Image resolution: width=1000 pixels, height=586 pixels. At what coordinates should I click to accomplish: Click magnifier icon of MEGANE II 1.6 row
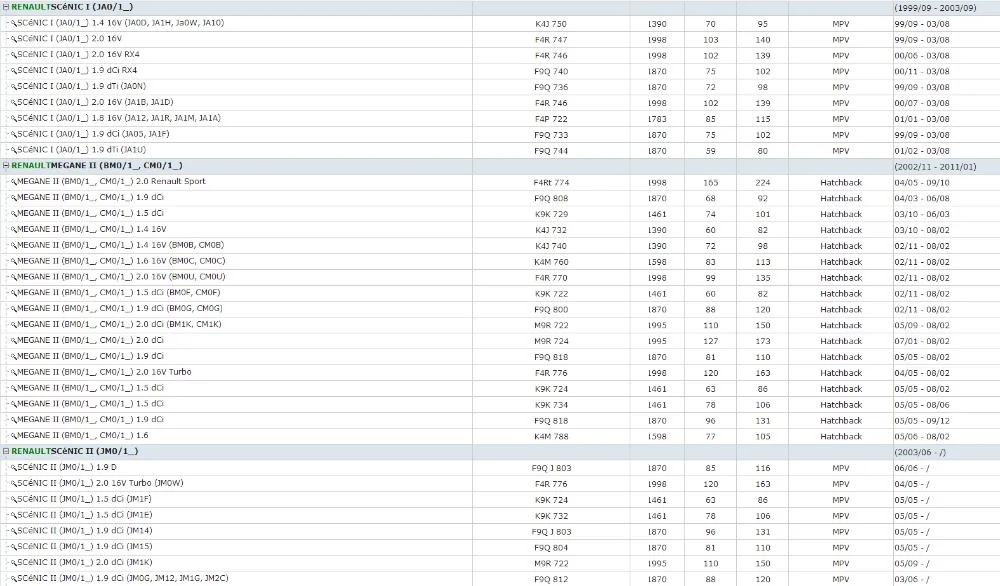click(x=13, y=436)
